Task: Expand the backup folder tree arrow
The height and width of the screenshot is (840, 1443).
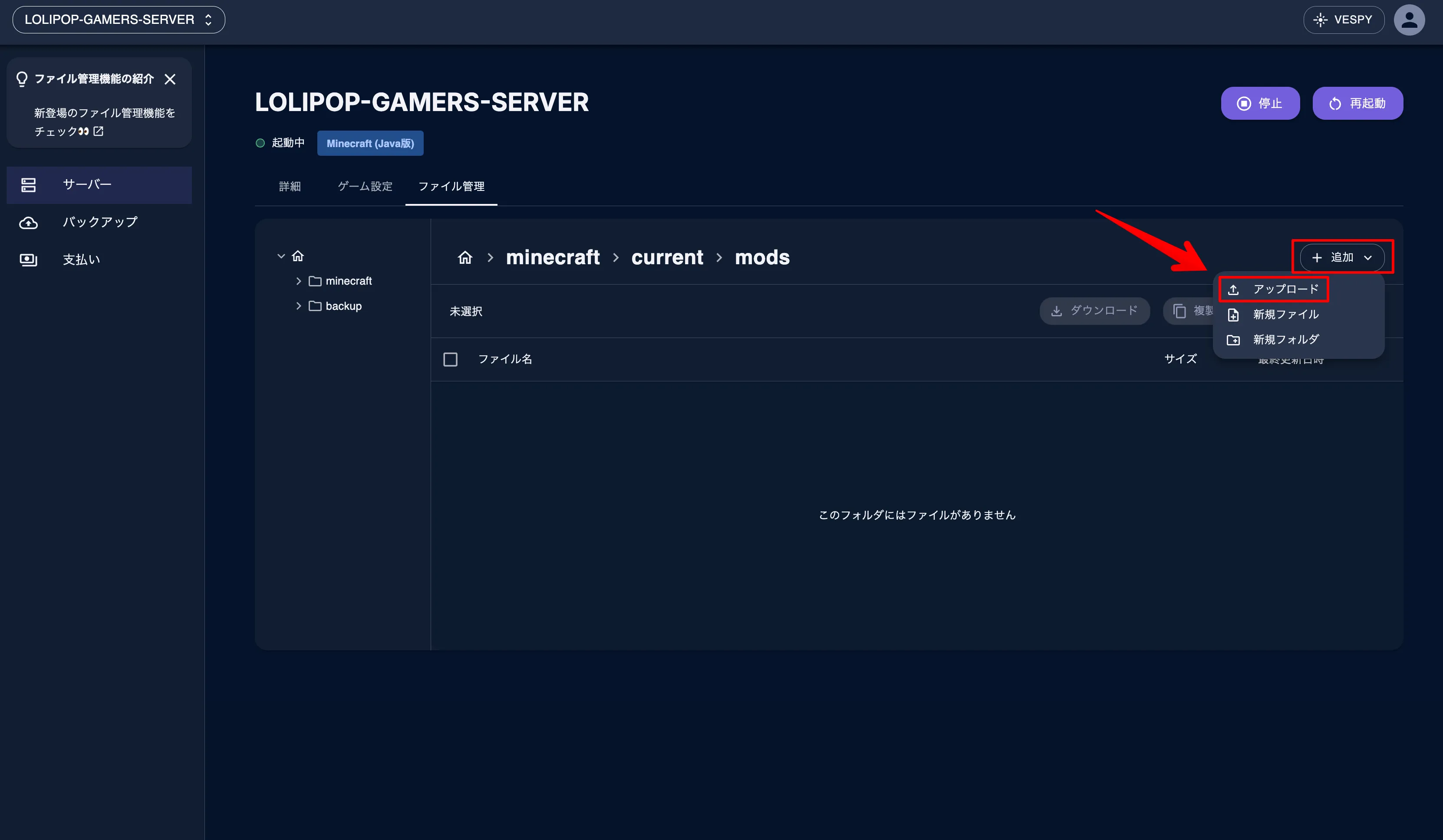Action: [298, 306]
